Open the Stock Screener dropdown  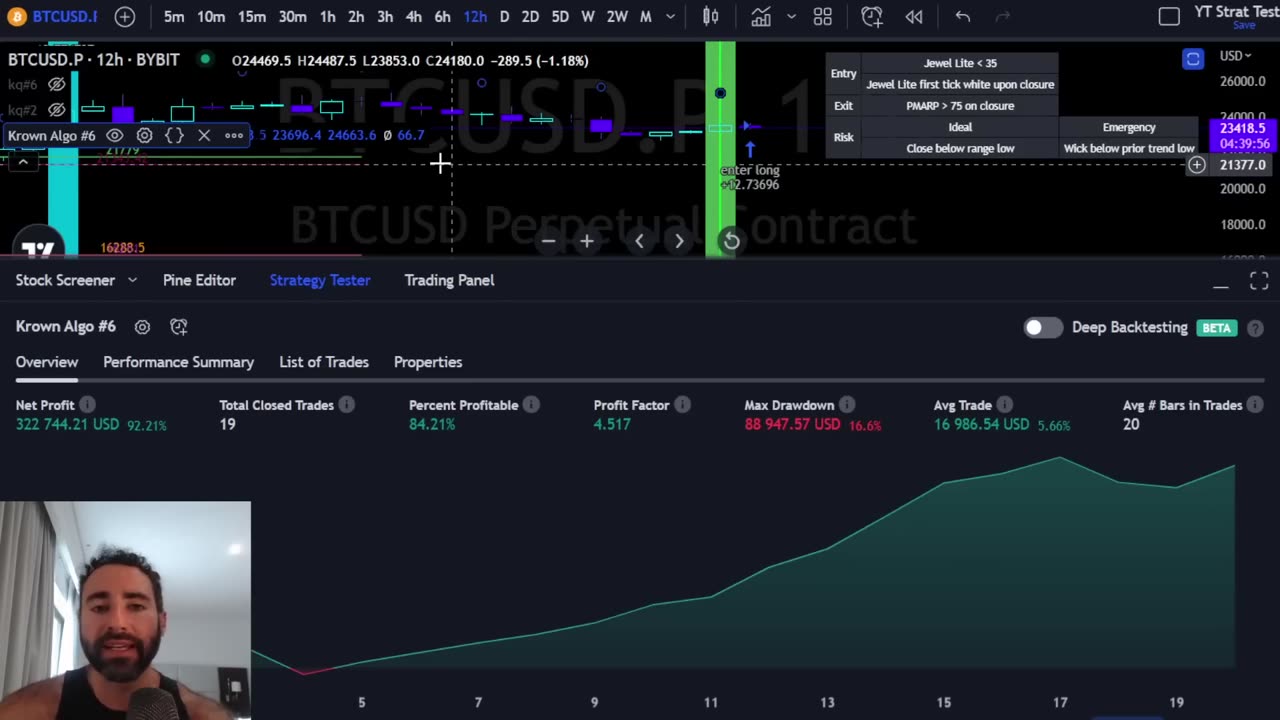tap(76, 280)
